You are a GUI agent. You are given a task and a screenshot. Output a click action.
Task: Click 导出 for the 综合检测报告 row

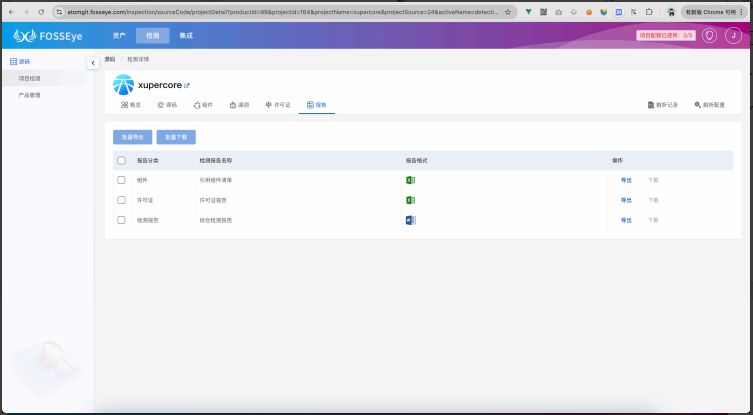click(x=626, y=220)
